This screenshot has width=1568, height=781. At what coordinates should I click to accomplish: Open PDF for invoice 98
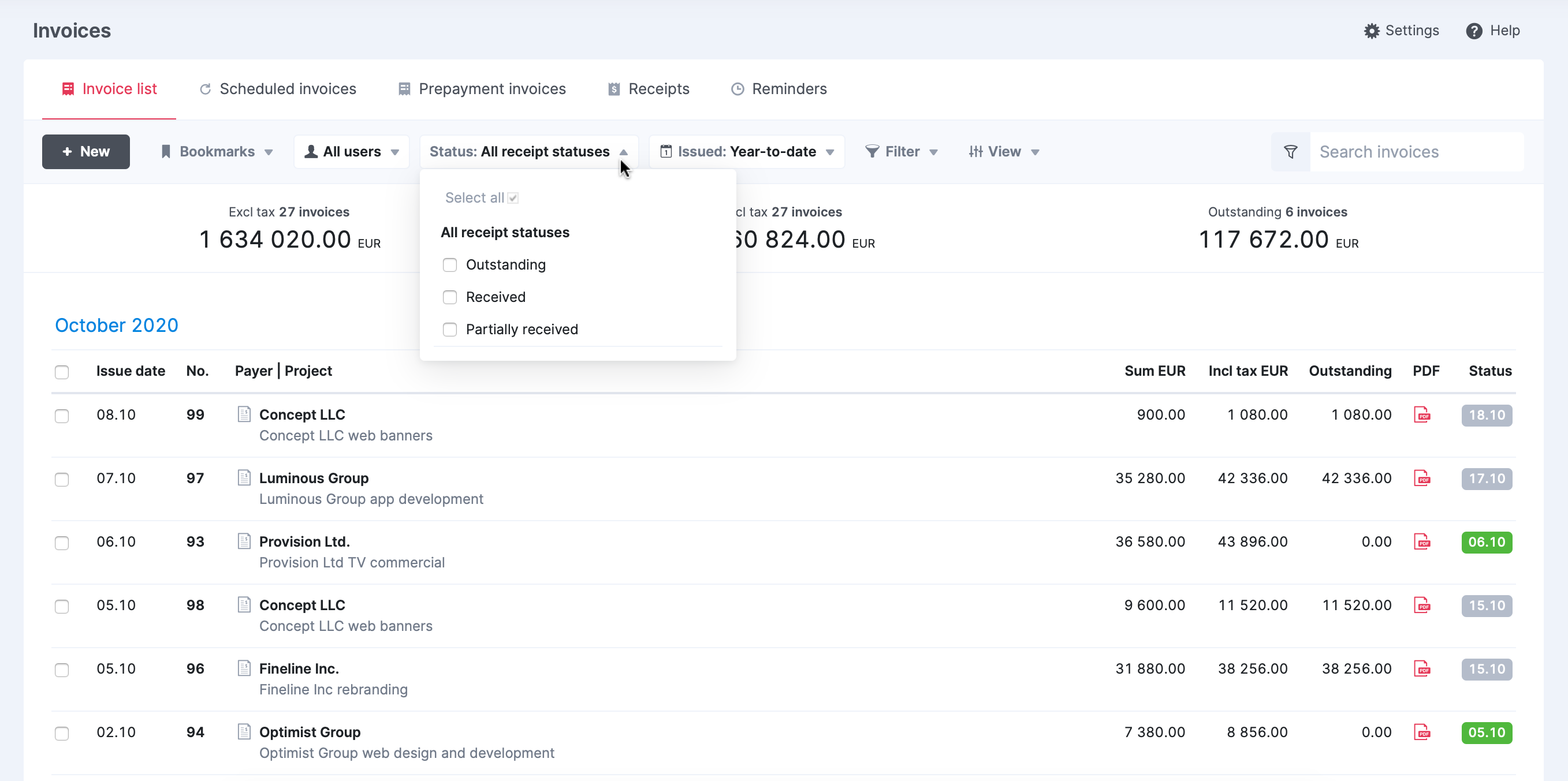(1422, 605)
